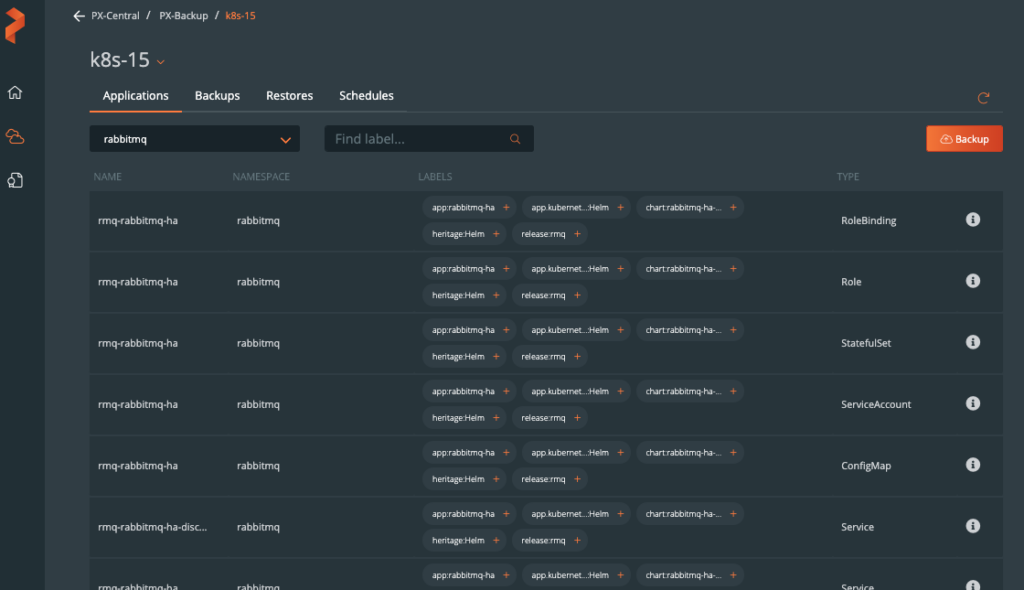Focus the Find label search field
1024x590 pixels.
click(418, 140)
